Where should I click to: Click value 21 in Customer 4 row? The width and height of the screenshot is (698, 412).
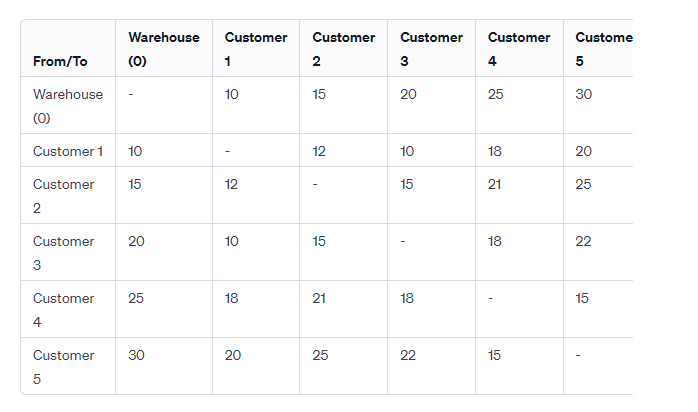(319, 298)
